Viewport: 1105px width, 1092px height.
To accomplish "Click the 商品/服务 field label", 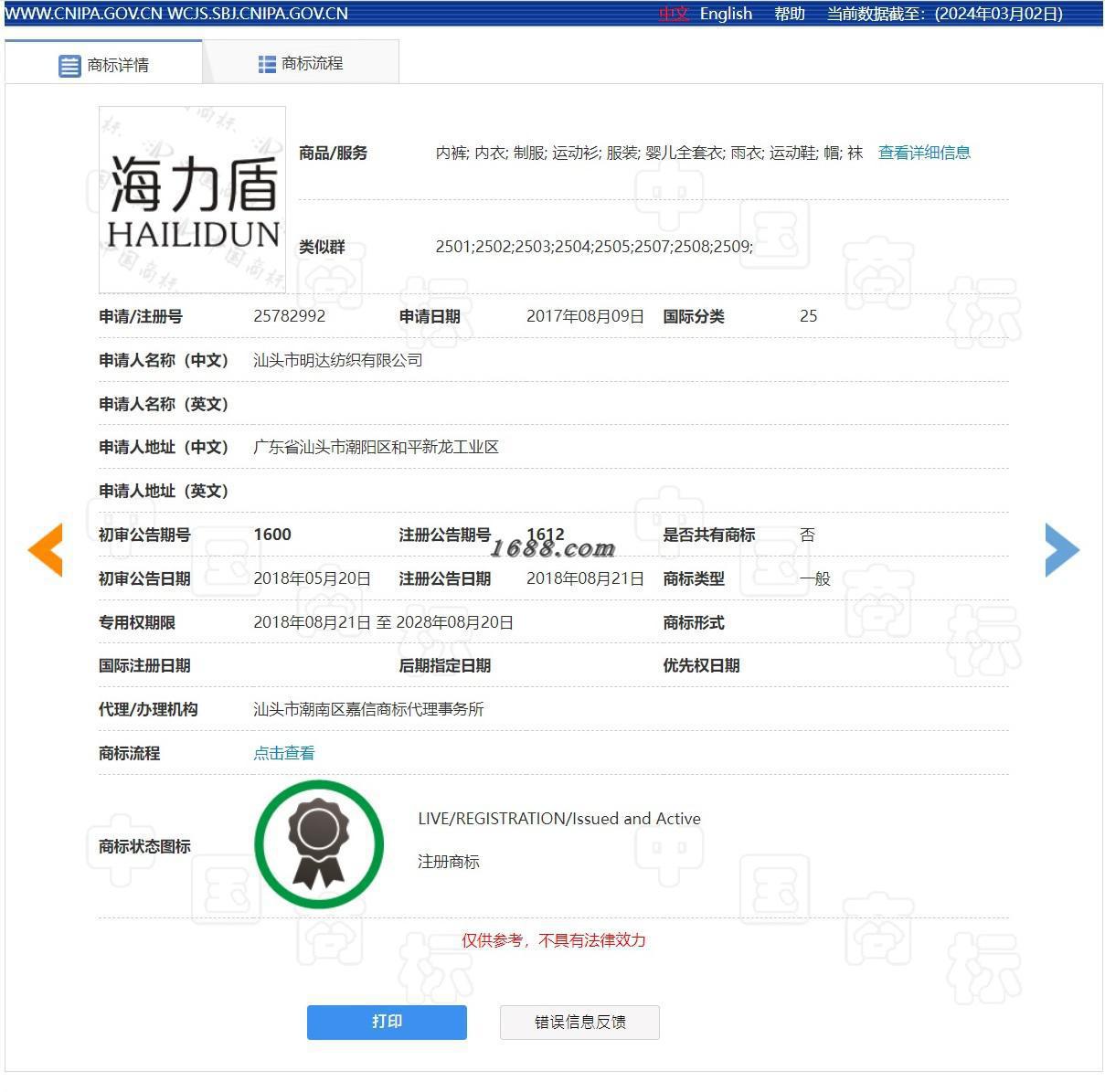I will 333,153.
